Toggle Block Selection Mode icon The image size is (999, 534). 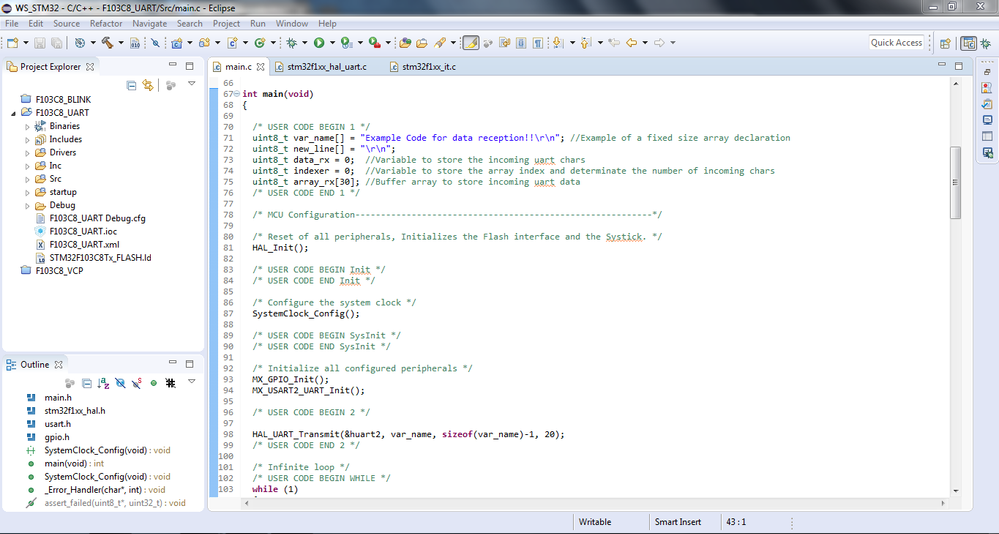click(521, 43)
